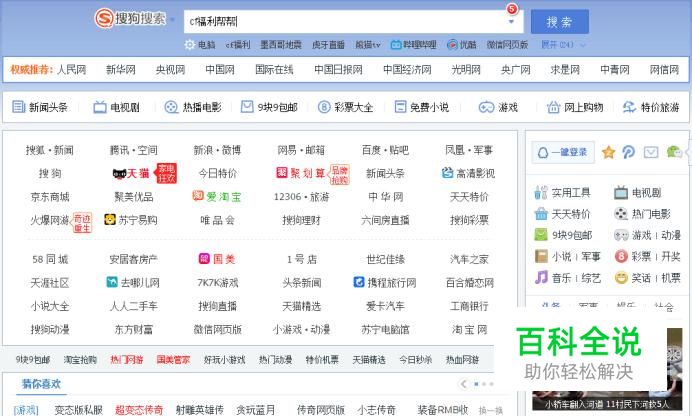Open sidebar 热门电影 film icon
The height and width of the screenshot is (416, 692).
tap(621, 214)
